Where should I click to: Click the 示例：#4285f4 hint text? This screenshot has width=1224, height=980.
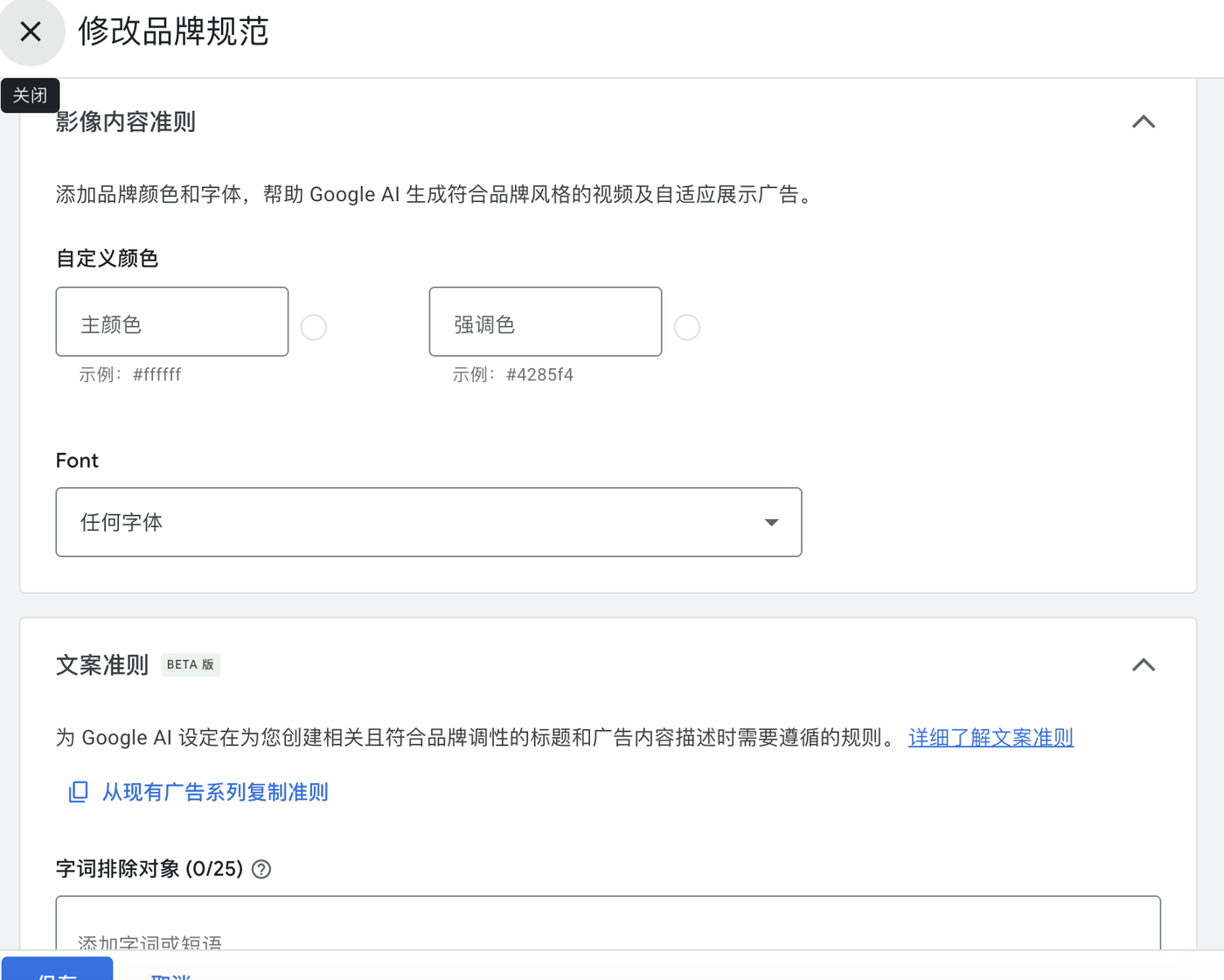(x=513, y=375)
